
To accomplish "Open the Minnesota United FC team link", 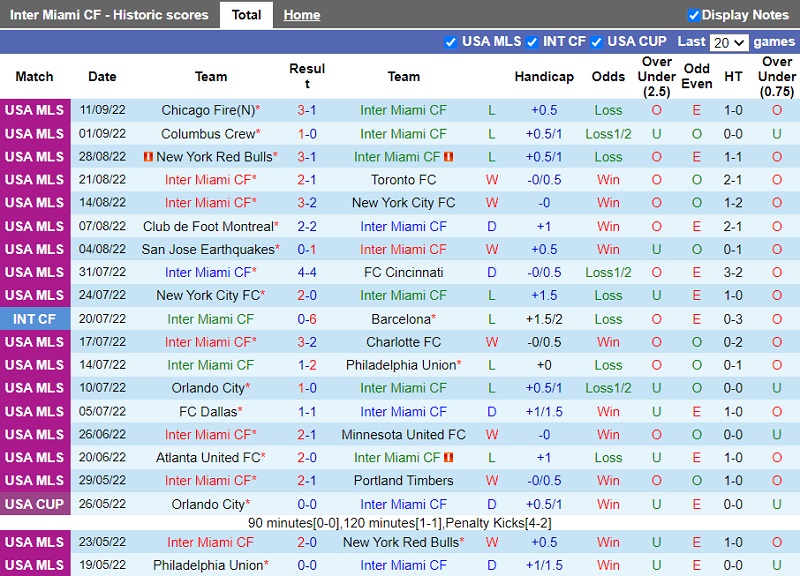I will click(x=403, y=435).
